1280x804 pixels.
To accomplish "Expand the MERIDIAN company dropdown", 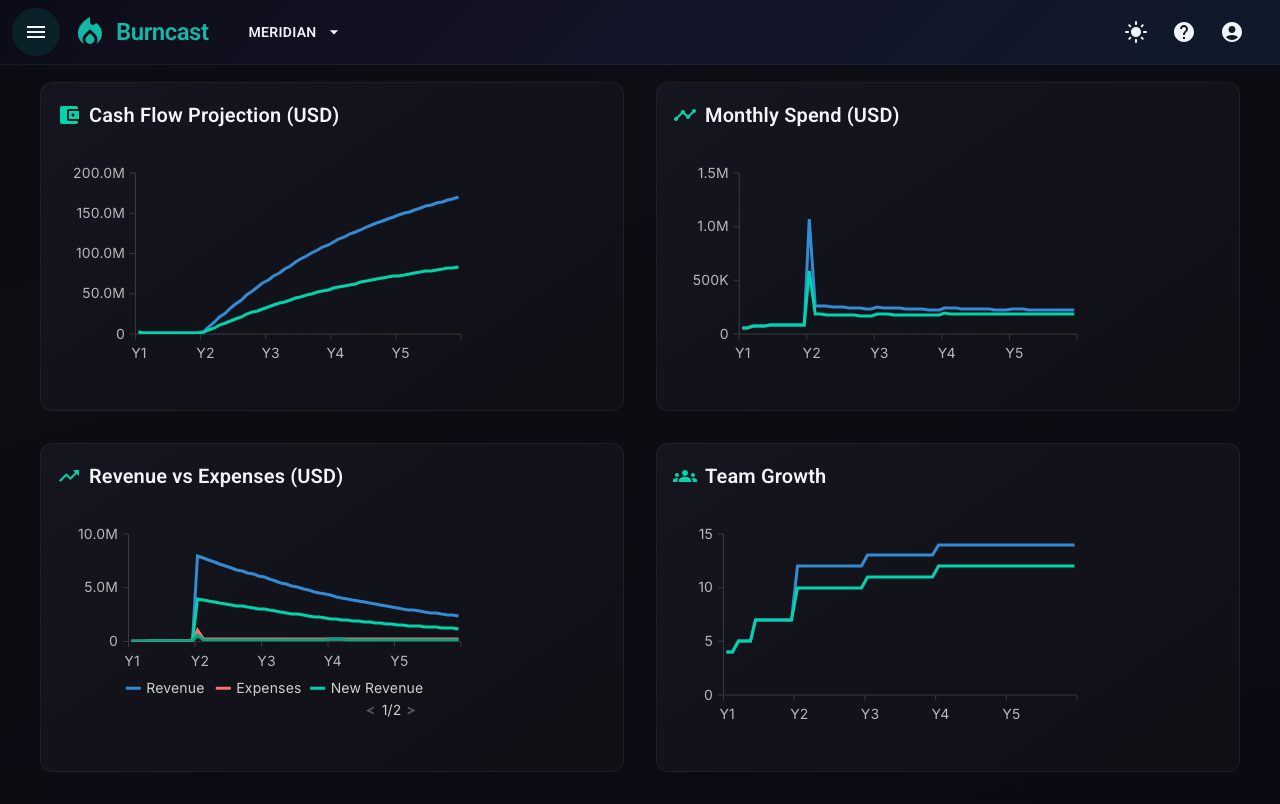I will tap(294, 32).
